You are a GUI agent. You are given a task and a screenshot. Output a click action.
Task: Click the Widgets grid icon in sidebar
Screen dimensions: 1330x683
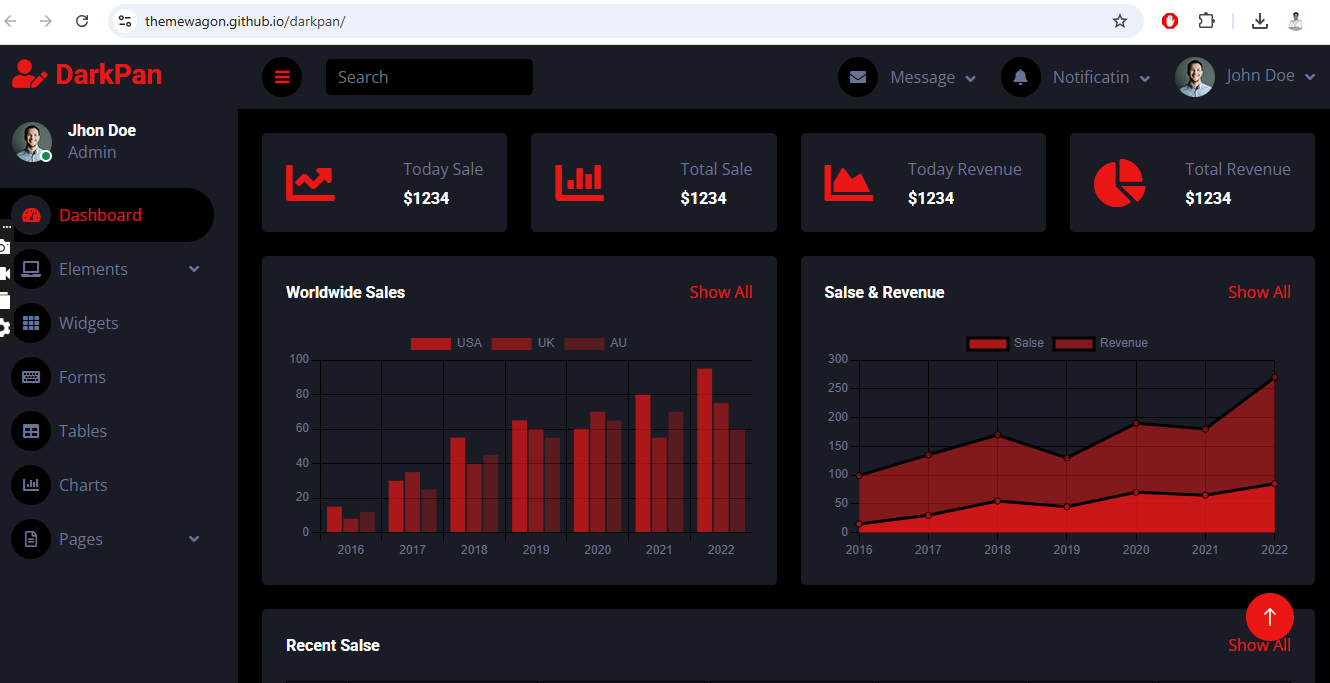[x=31, y=323]
